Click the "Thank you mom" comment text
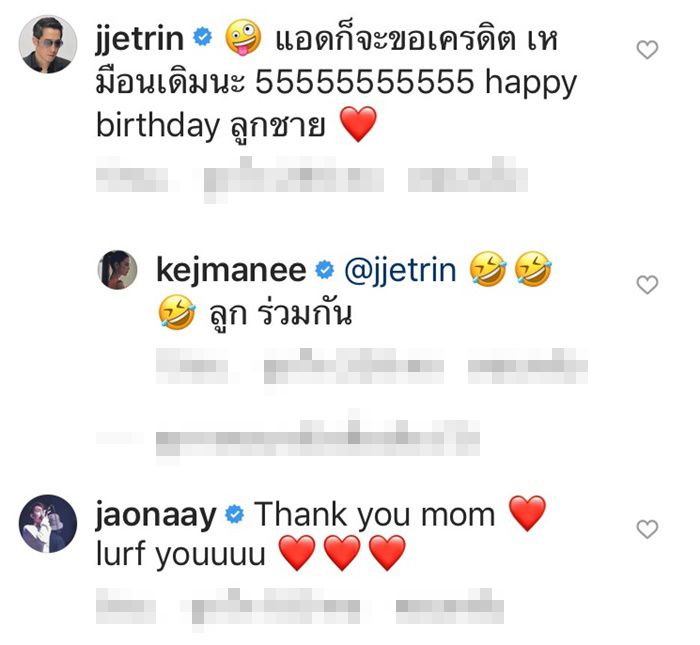Image resolution: width=700 pixels, height=645 pixels. click(375, 515)
